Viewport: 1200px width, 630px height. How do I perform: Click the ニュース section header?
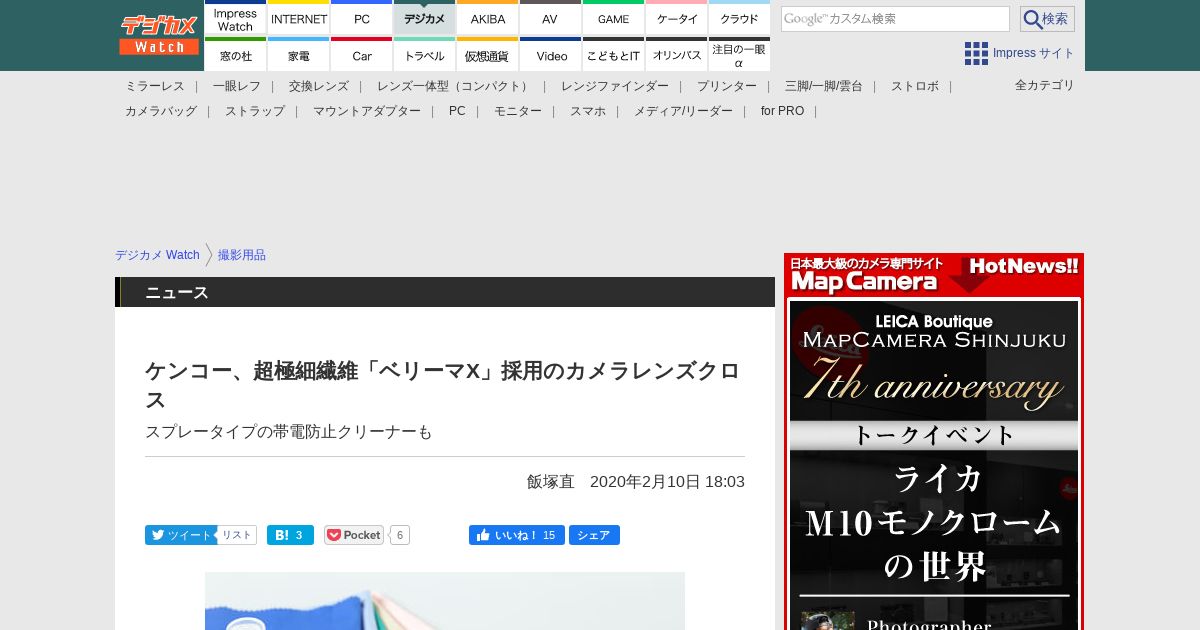[x=445, y=292]
